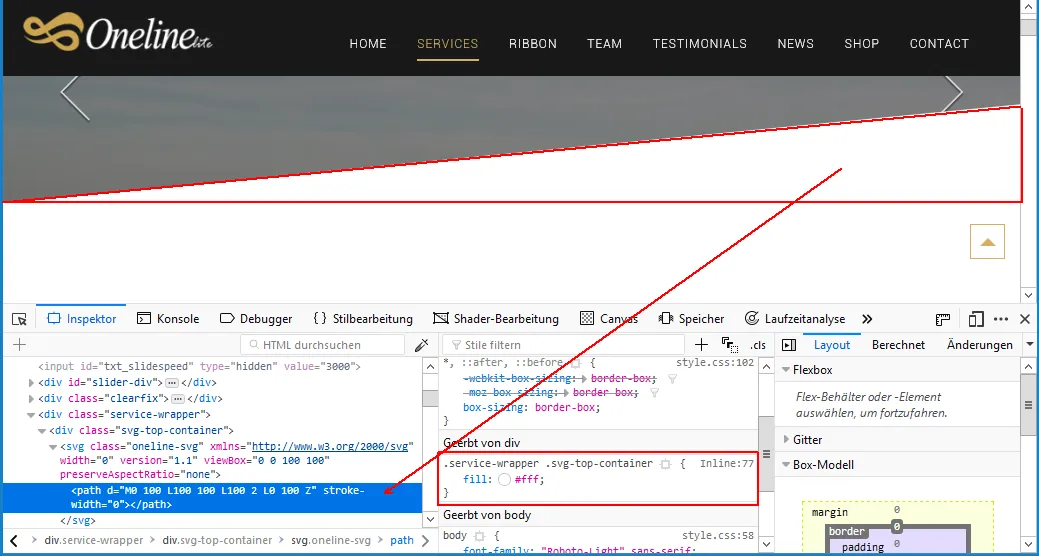Go to the HOME nav link
Screen dimensions: 1039x556
pos(368,44)
